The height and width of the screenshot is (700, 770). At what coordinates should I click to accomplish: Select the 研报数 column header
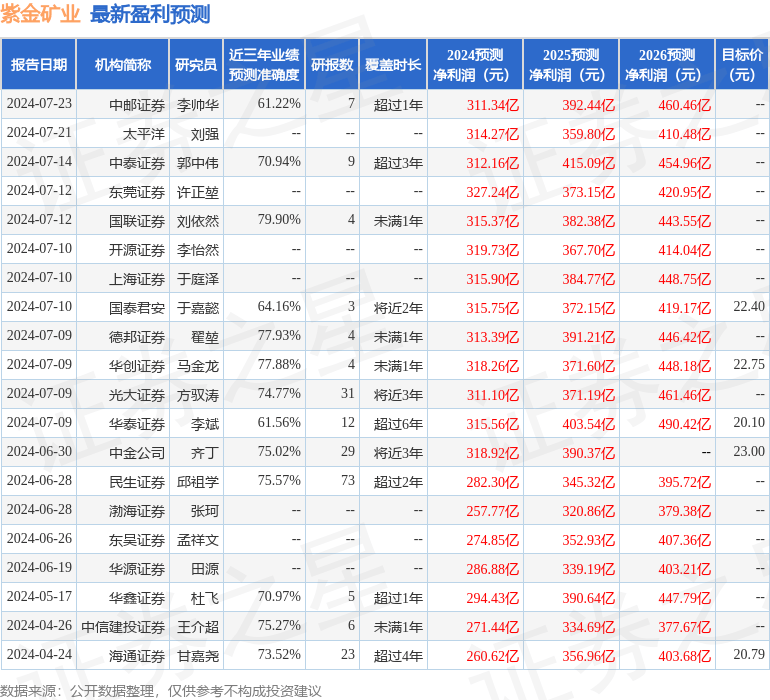pos(332,64)
